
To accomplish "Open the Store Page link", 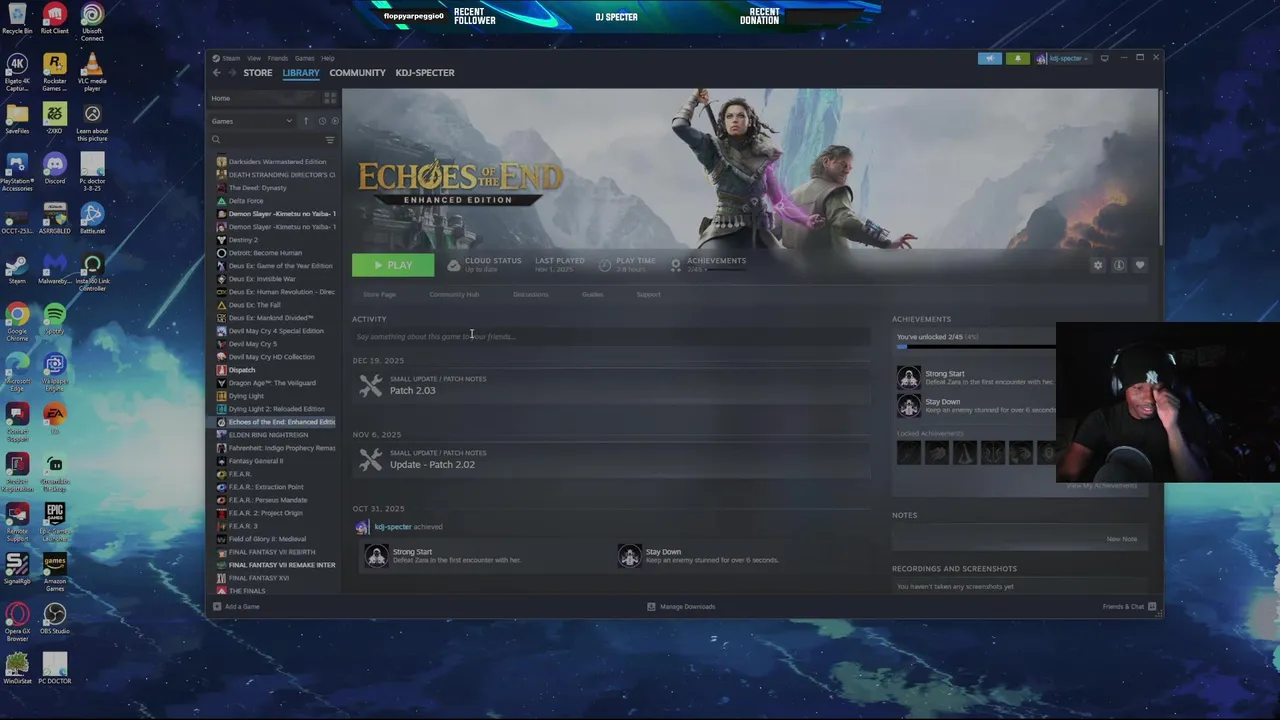I will (x=379, y=294).
